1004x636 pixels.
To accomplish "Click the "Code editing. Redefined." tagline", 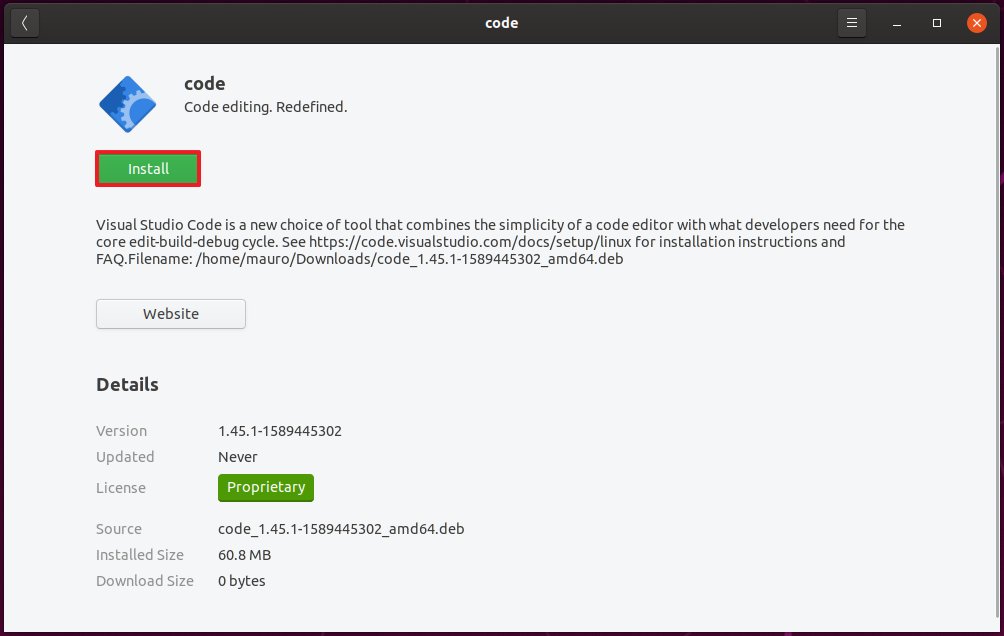I will (x=266, y=107).
